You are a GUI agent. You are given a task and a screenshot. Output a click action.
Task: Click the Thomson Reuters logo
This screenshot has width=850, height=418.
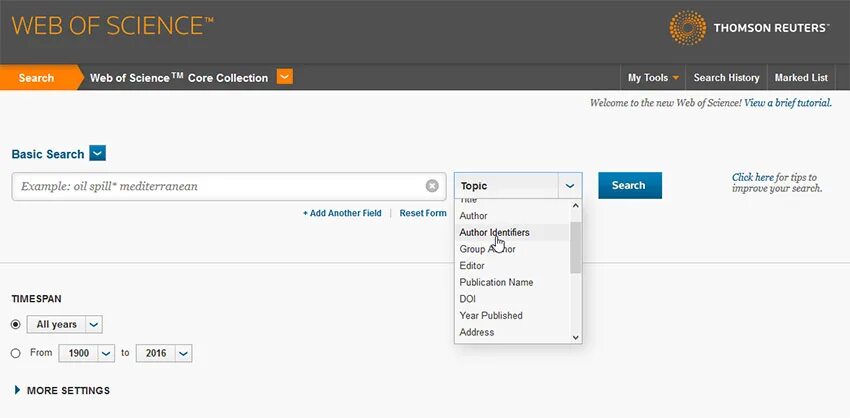click(x=749, y=28)
